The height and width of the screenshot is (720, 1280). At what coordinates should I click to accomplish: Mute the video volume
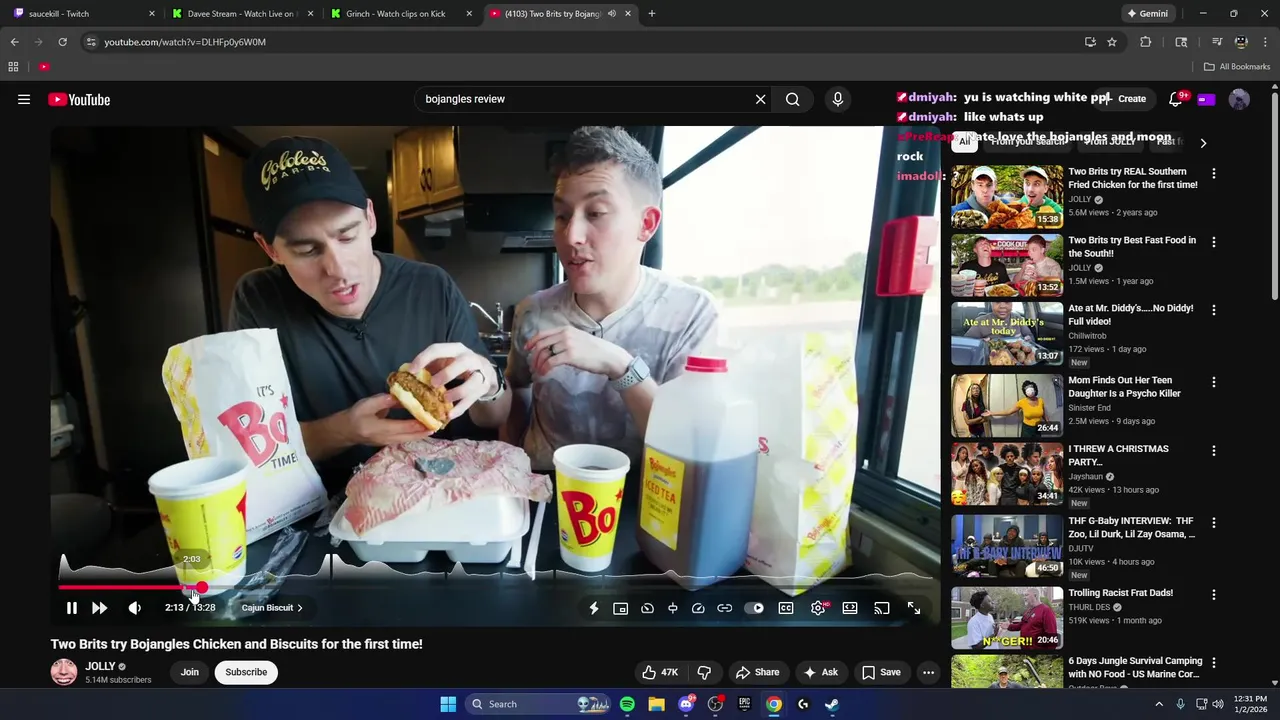click(135, 608)
